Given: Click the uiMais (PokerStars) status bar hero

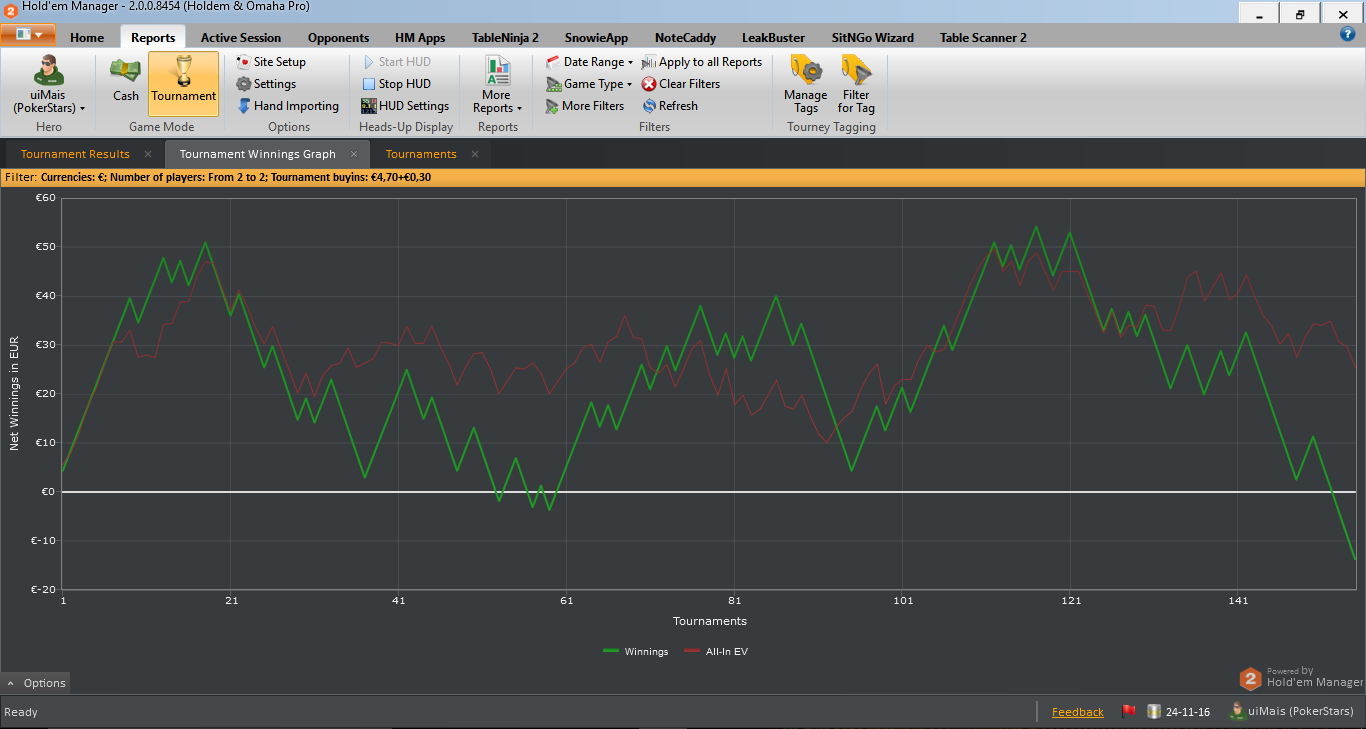Looking at the screenshot, I should [x=1292, y=712].
